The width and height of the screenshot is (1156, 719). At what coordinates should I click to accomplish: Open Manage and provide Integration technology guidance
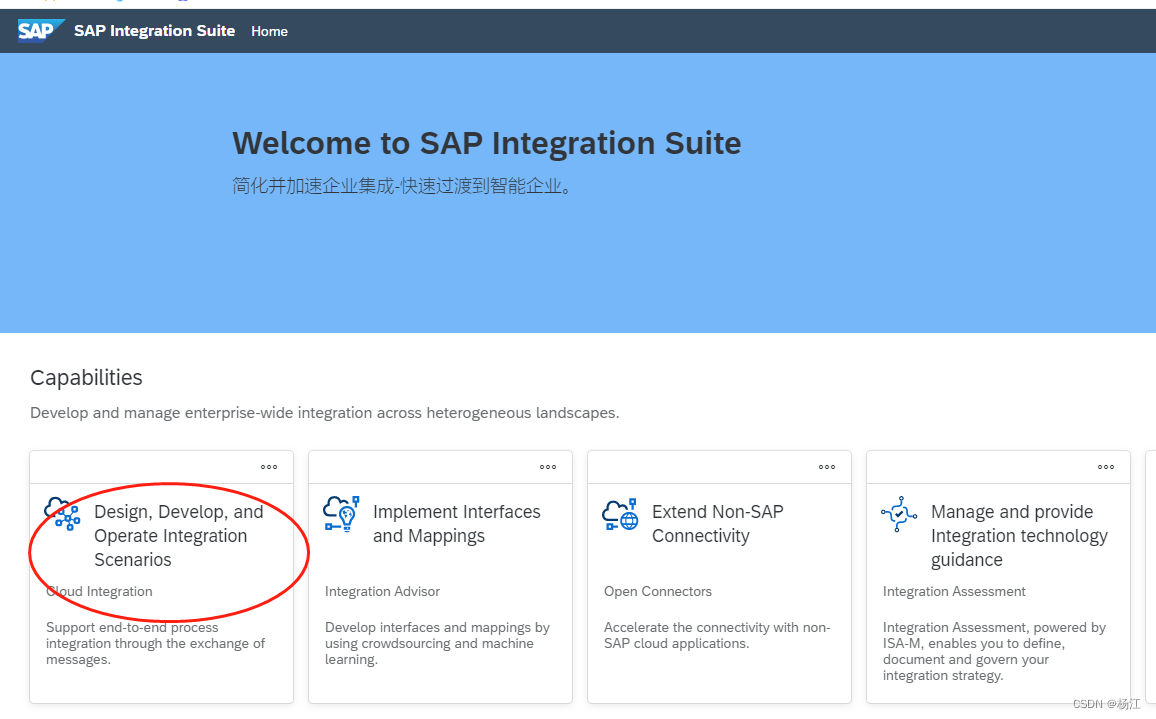pyautogui.click(x=1019, y=535)
